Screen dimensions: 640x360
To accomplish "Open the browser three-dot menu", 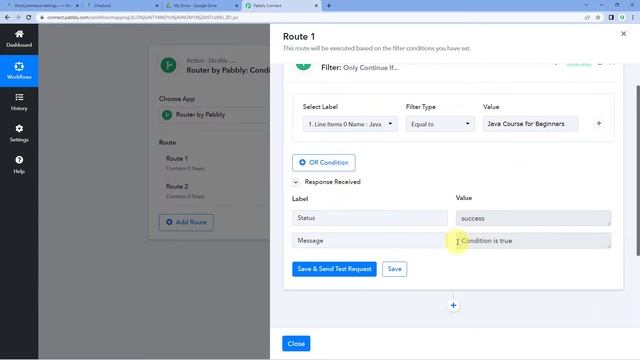I will tap(633, 18).
